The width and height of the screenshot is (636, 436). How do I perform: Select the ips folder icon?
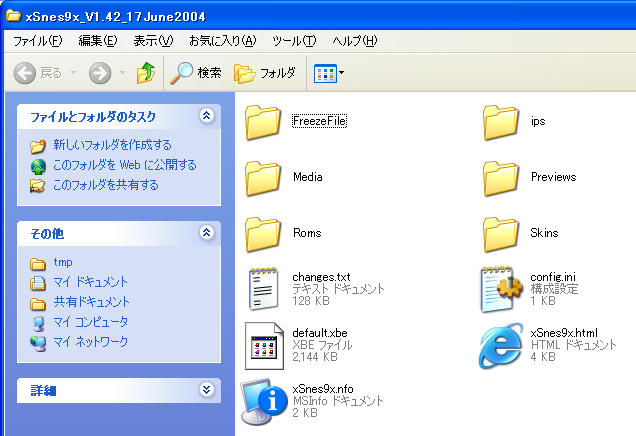click(x=501, y=122)
